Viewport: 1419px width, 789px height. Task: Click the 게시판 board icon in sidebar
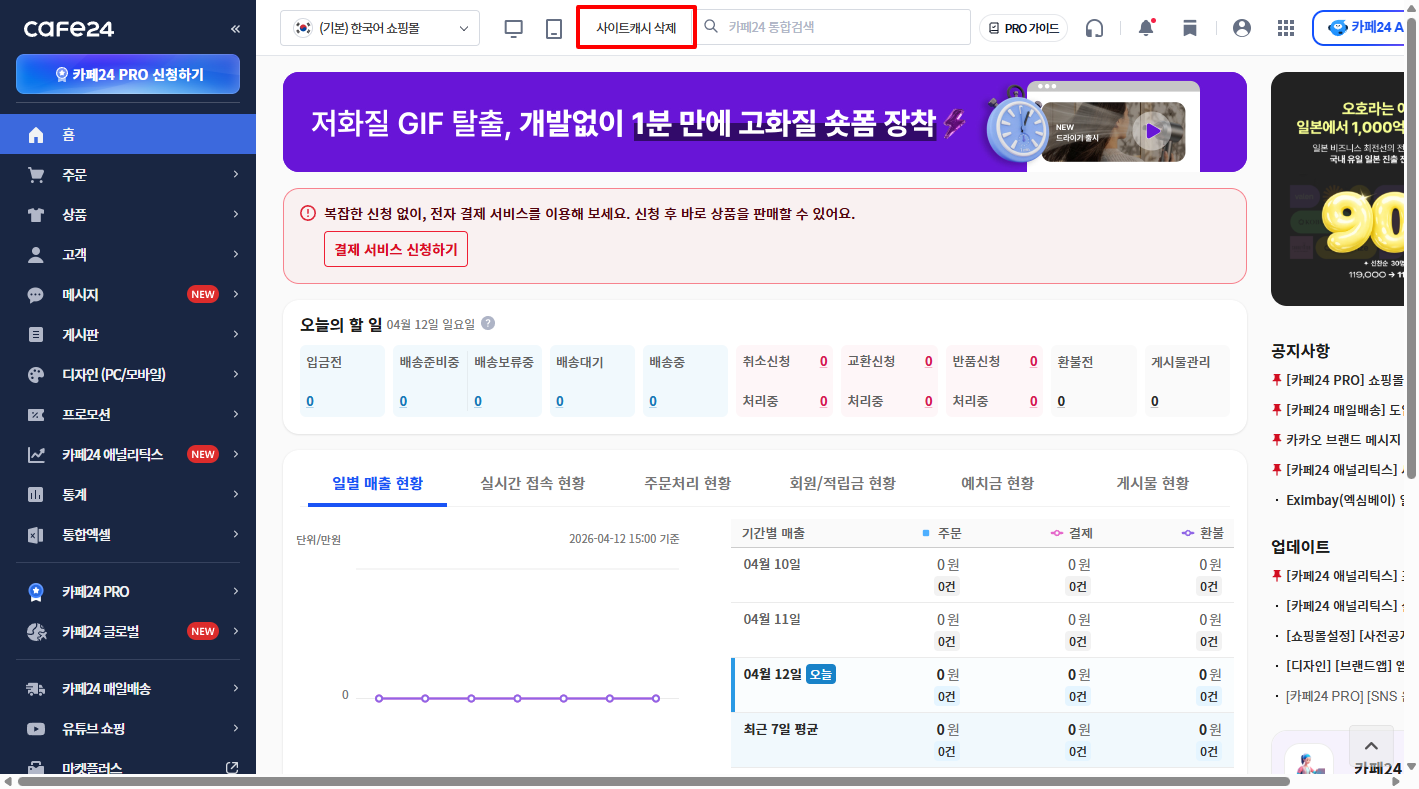pos(36,335)
